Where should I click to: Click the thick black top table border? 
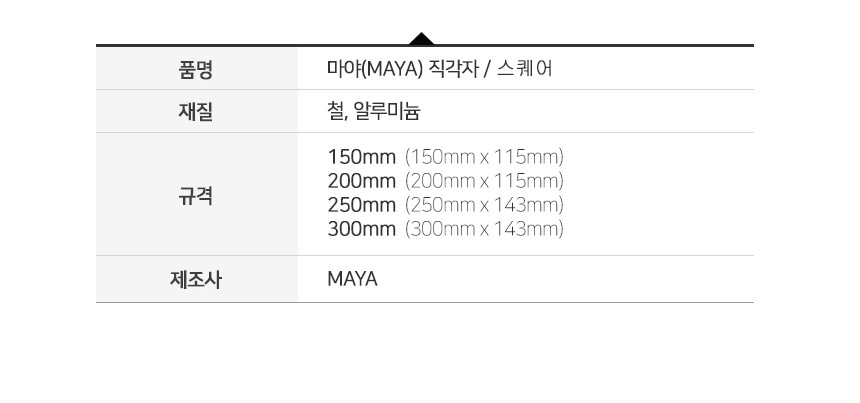425,45
